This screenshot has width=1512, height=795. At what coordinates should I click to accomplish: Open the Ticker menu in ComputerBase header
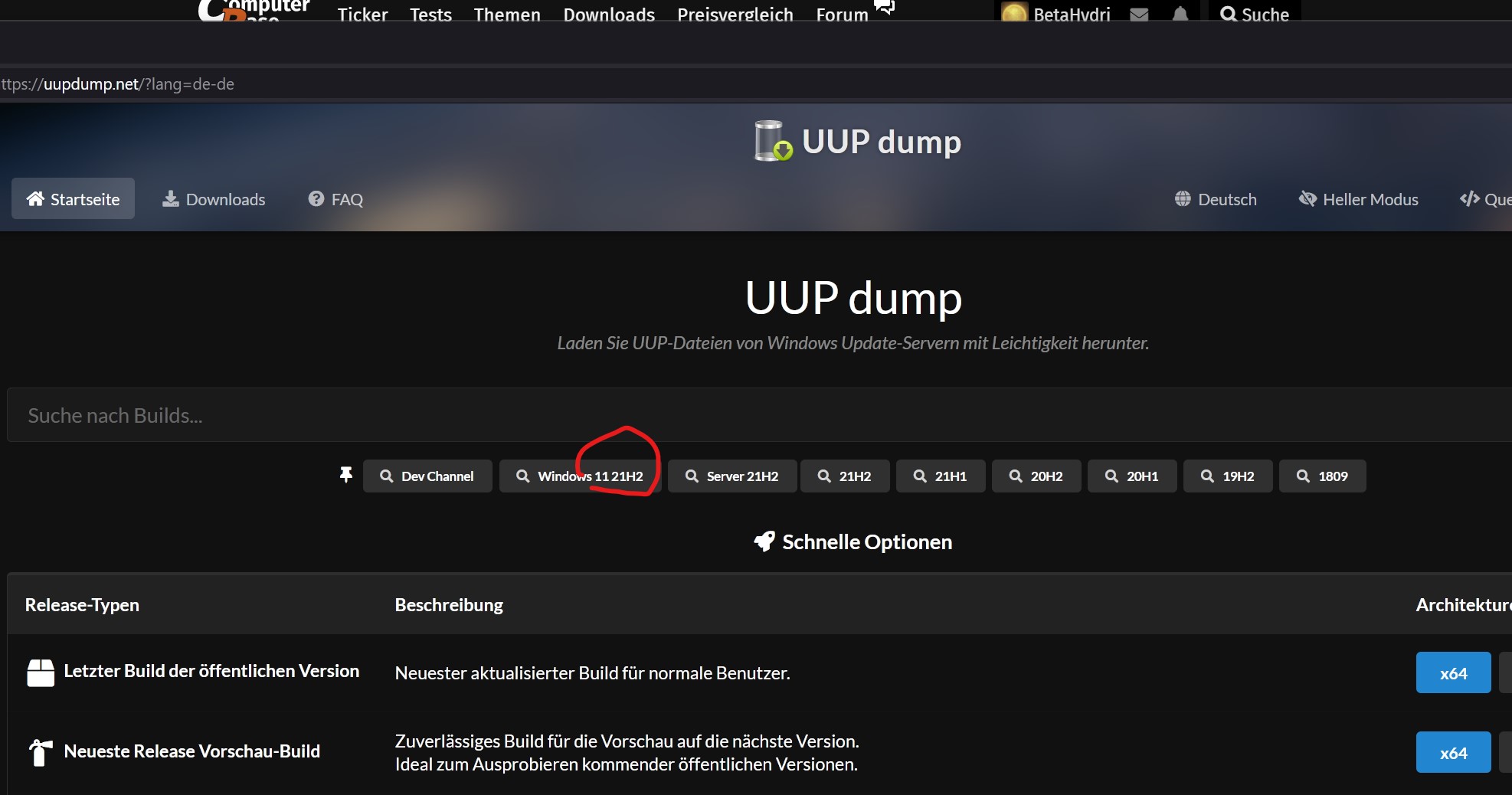[x=362, y=14]
